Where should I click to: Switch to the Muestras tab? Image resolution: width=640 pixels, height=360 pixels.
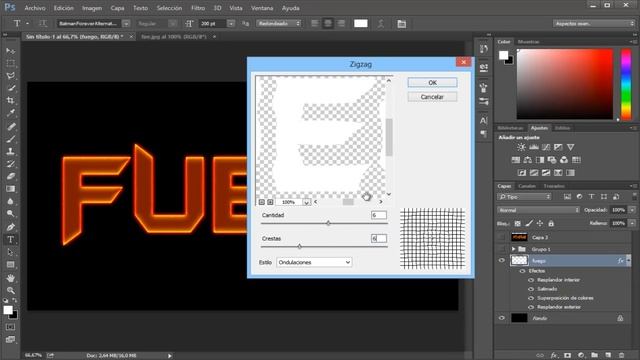click(529, 42)
